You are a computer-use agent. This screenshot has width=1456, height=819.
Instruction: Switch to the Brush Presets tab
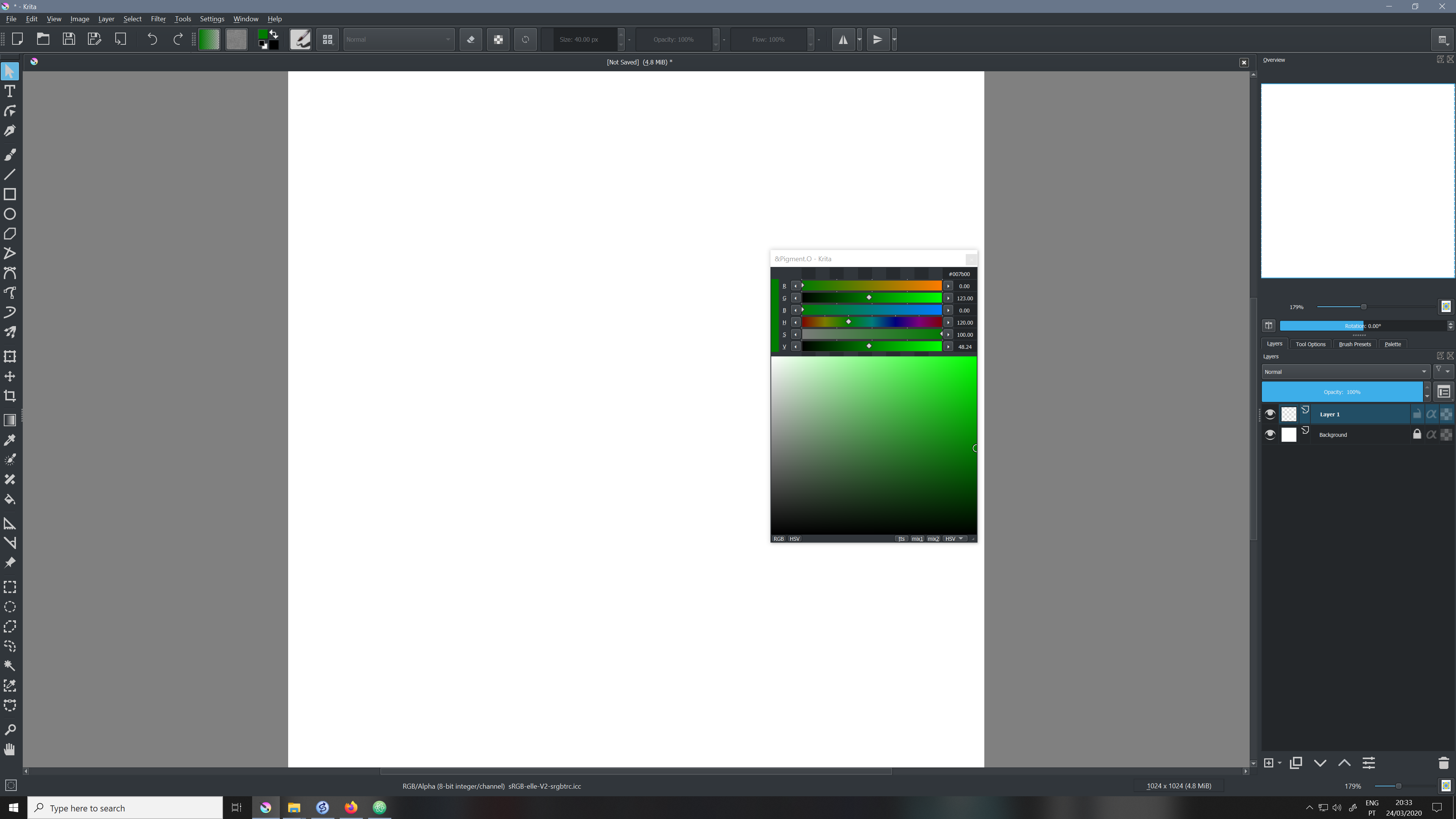[1354, 344]
